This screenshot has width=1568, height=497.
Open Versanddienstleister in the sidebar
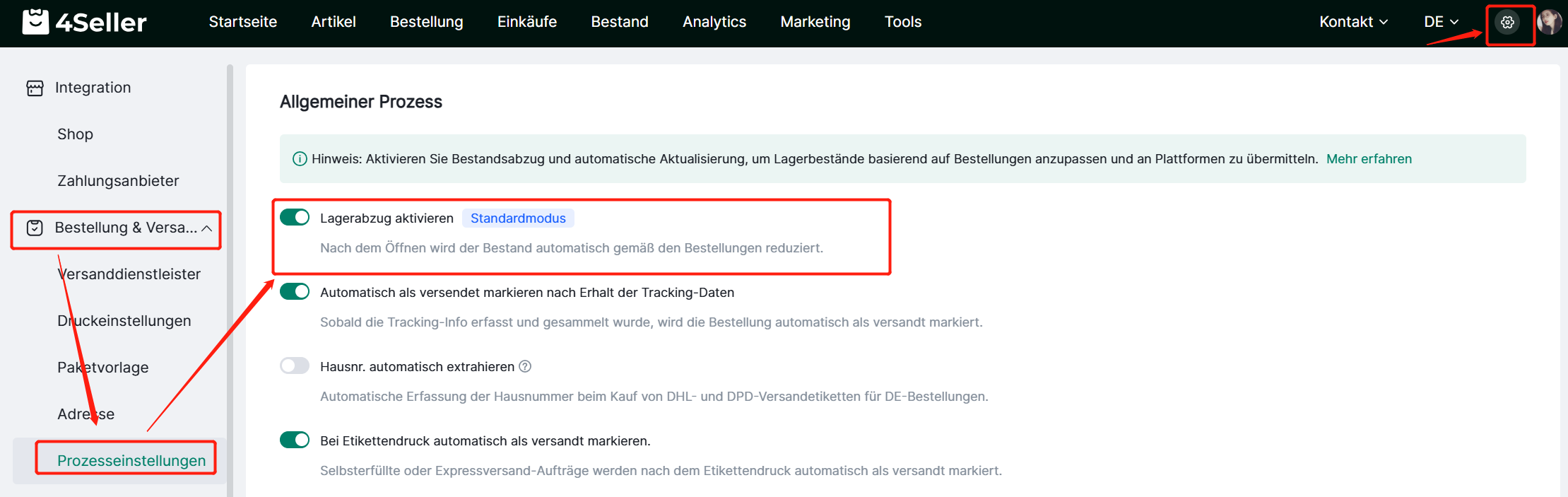point(129,274)
